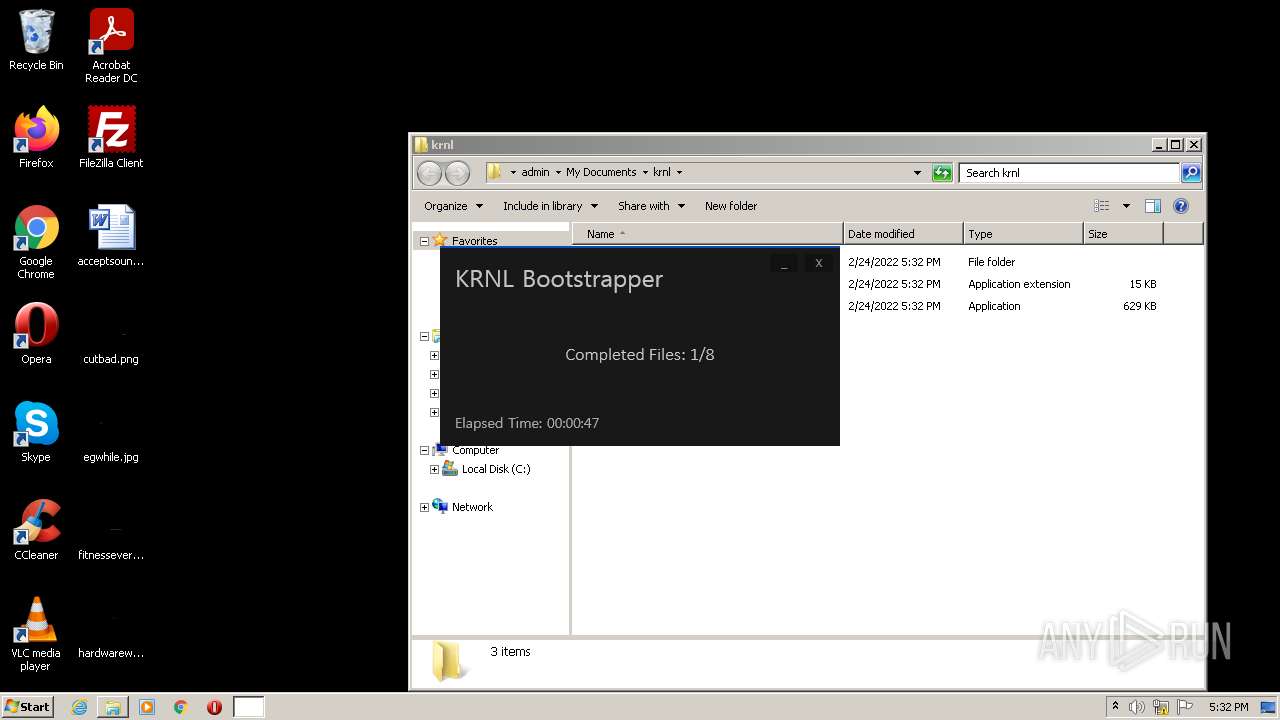Image resolution: width=1280 pixels, height=720 pixels.
Task: Select the Application extension row
Action: point(1020,284)
